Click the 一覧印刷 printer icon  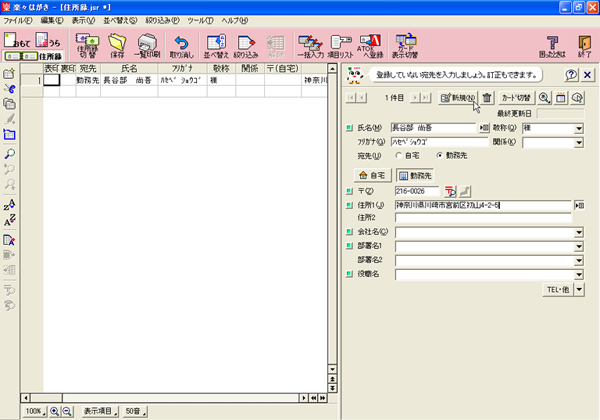coord(148,45)
